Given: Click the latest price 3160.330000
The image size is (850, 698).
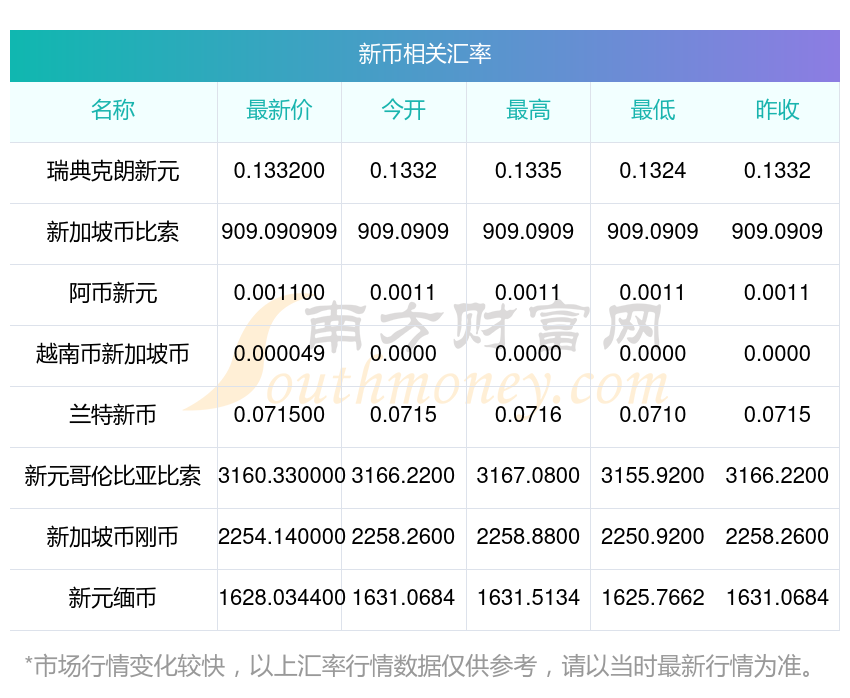Looking at the screenshot, I should [282, 476].
